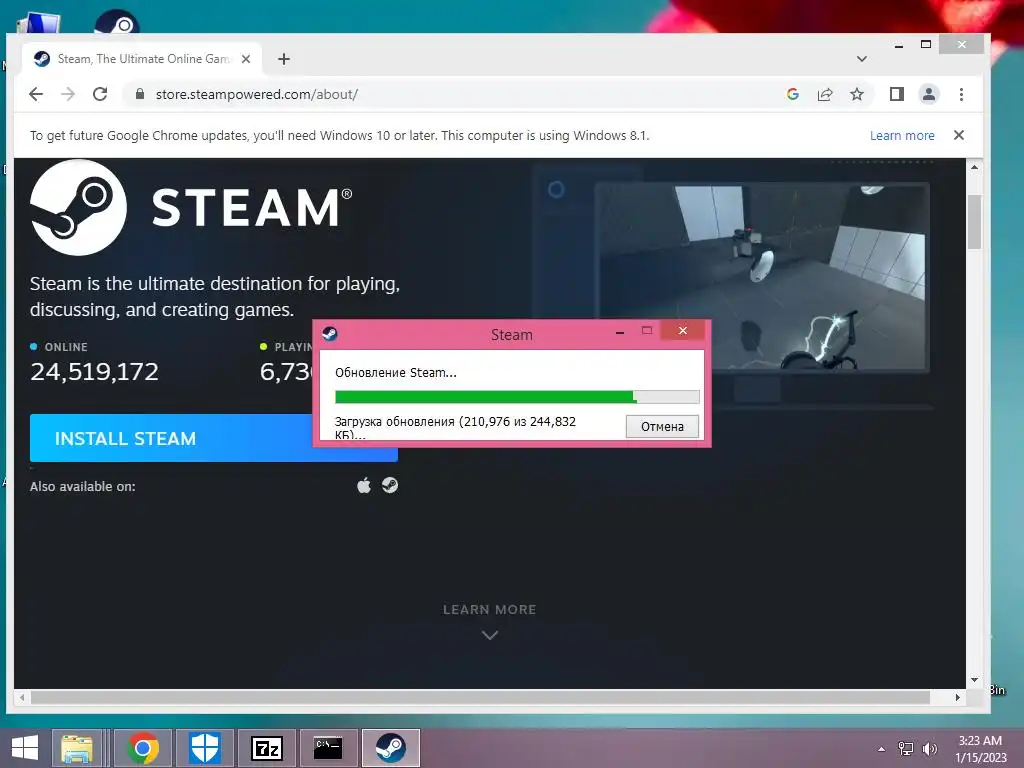Viewport: 1024px width, 768px height.
Task: Play the Steam promo video thumbnail
Action: pos(761,278)
